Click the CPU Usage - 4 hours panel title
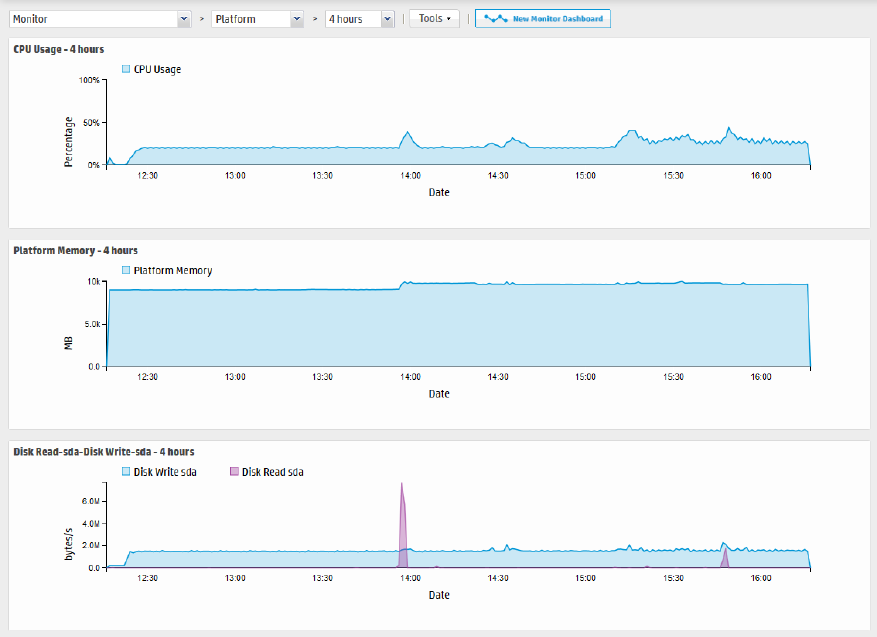This screenshot has width=877, height=637. (59, 49)
